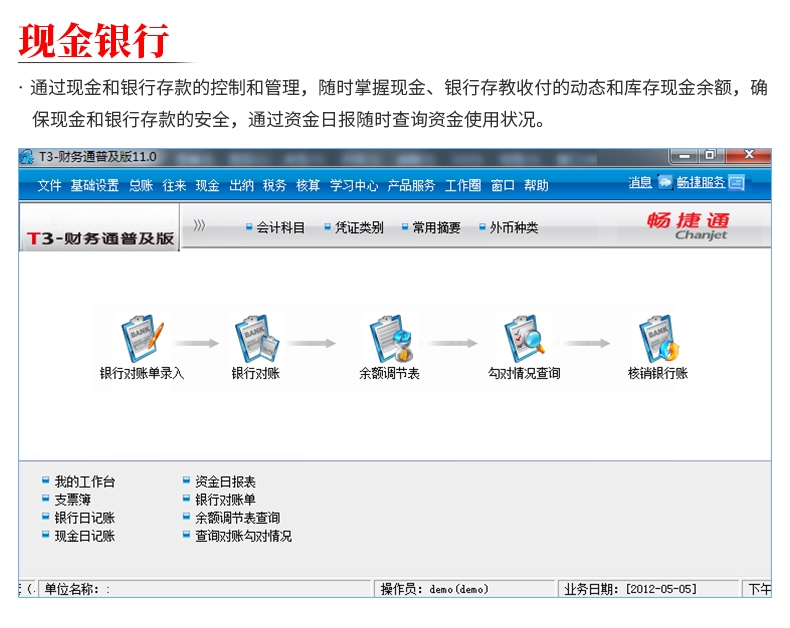Open the 基础设置 menu

pos(94,186)
